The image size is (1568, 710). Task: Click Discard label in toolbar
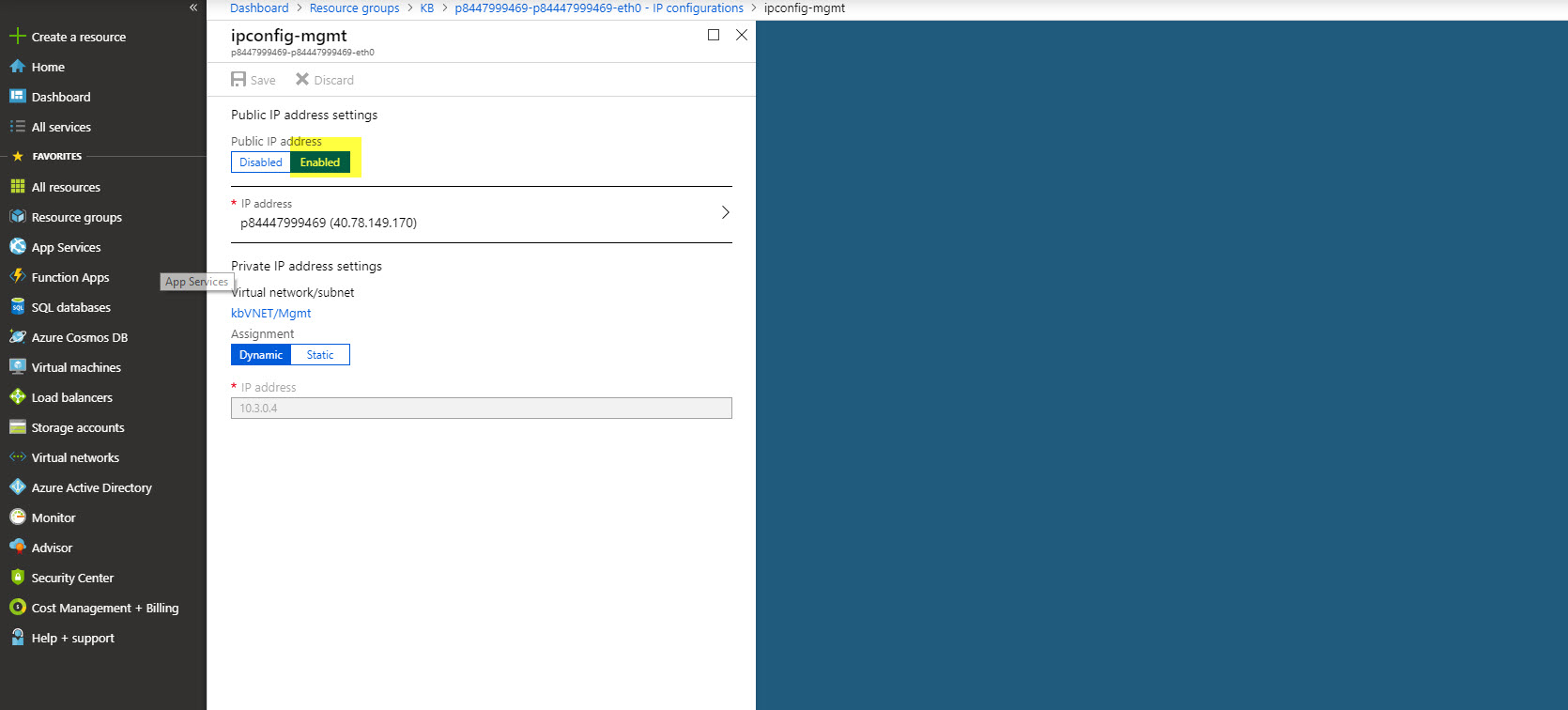tap(334, 81)
